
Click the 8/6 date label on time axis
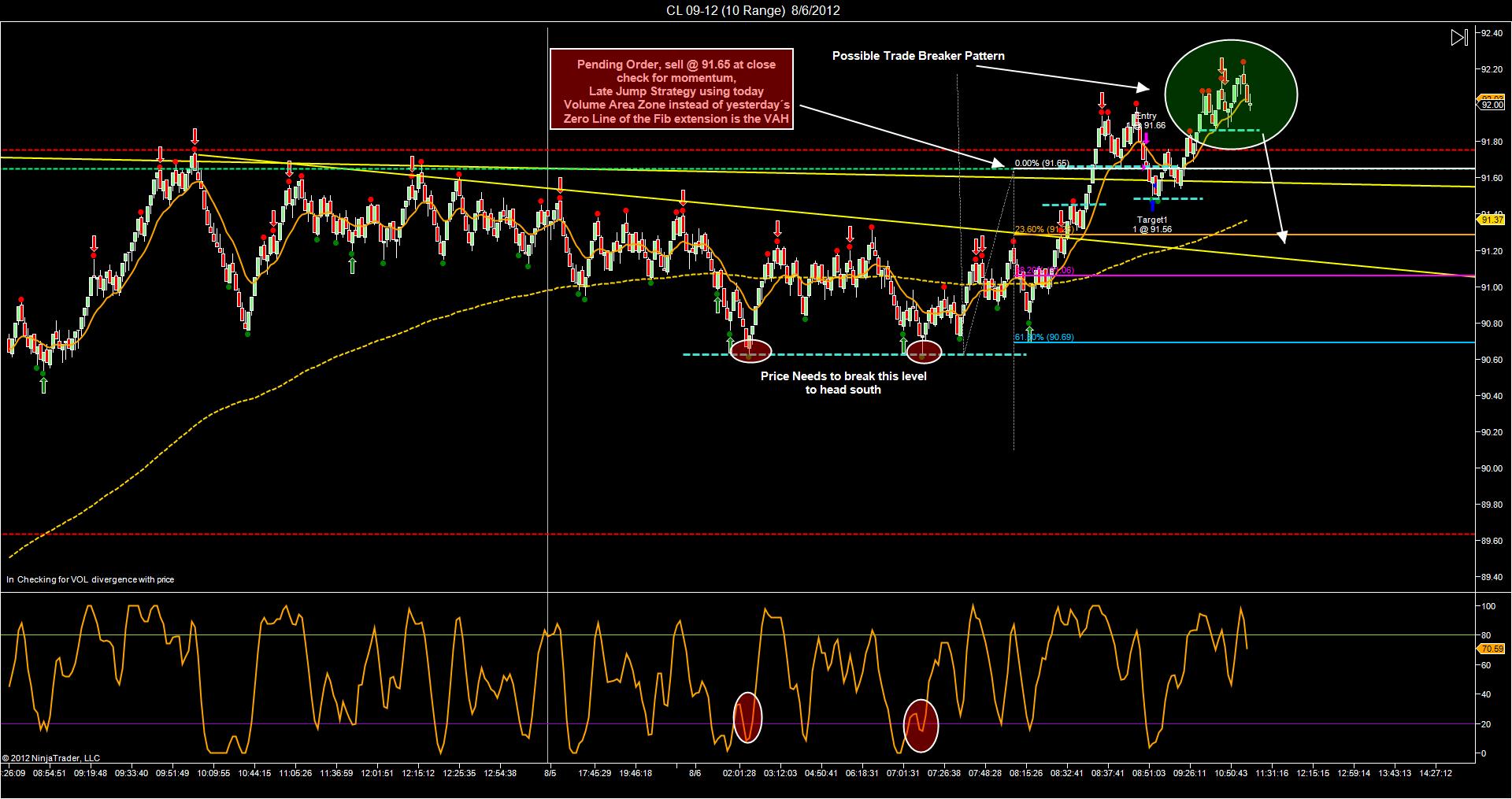click(x=695, y=773)
